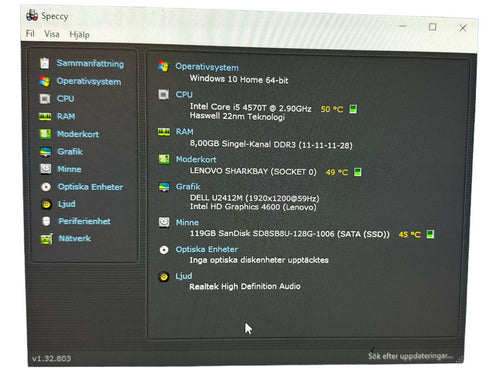This screenshot has height=368, width=490.
Task: Click RAM heading link in summary
Action: click(185, 132)
